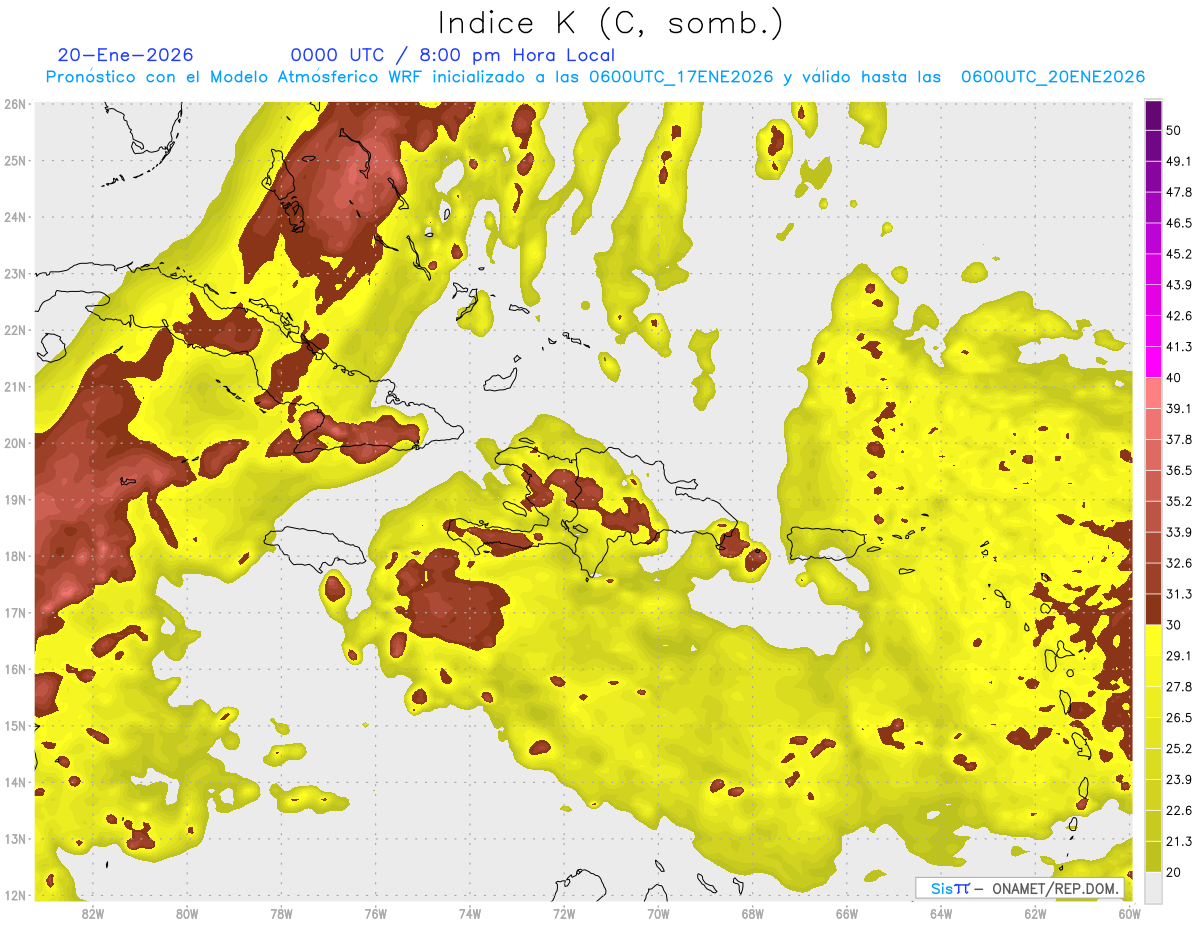
Task: Click the colorbar value '31.3'
Action: point(1179,594)
